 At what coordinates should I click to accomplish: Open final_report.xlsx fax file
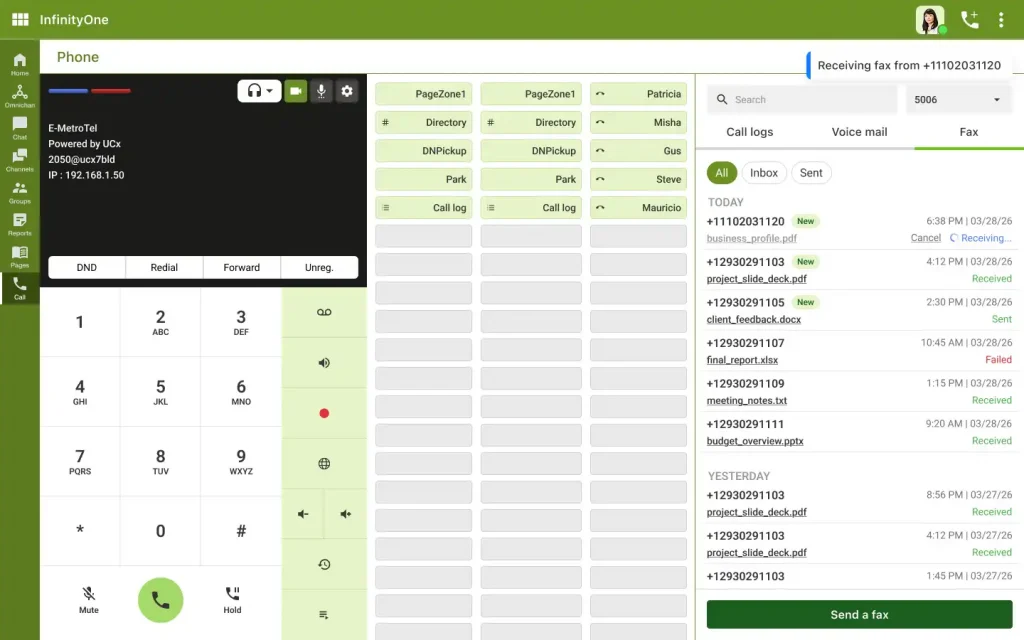pyautogui.click(x=742, y=360)
